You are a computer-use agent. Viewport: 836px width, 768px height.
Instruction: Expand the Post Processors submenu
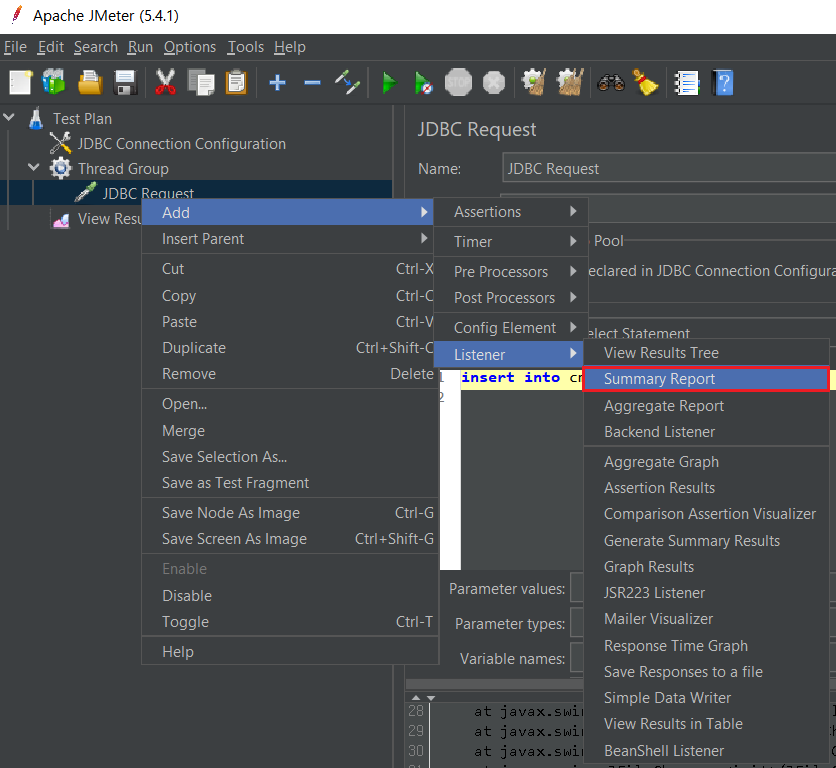(x=511, y=298)
